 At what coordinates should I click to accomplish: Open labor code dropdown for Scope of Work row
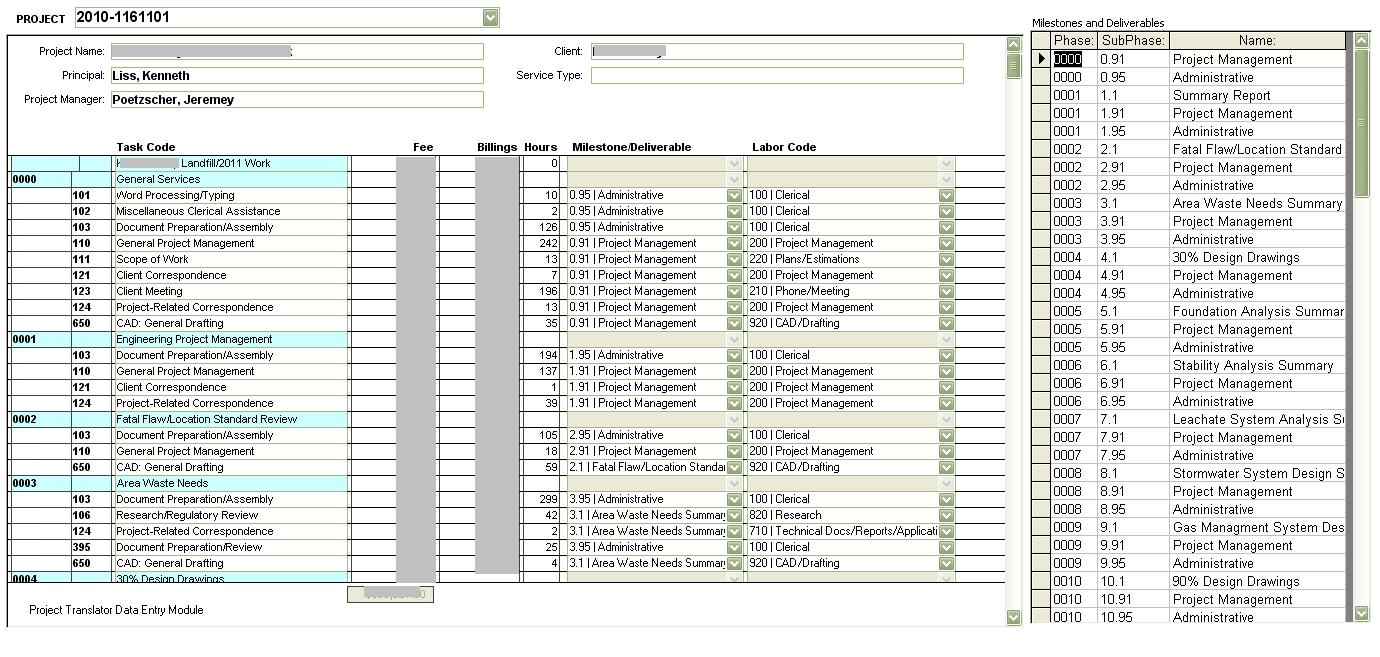(x=946, y=259)
